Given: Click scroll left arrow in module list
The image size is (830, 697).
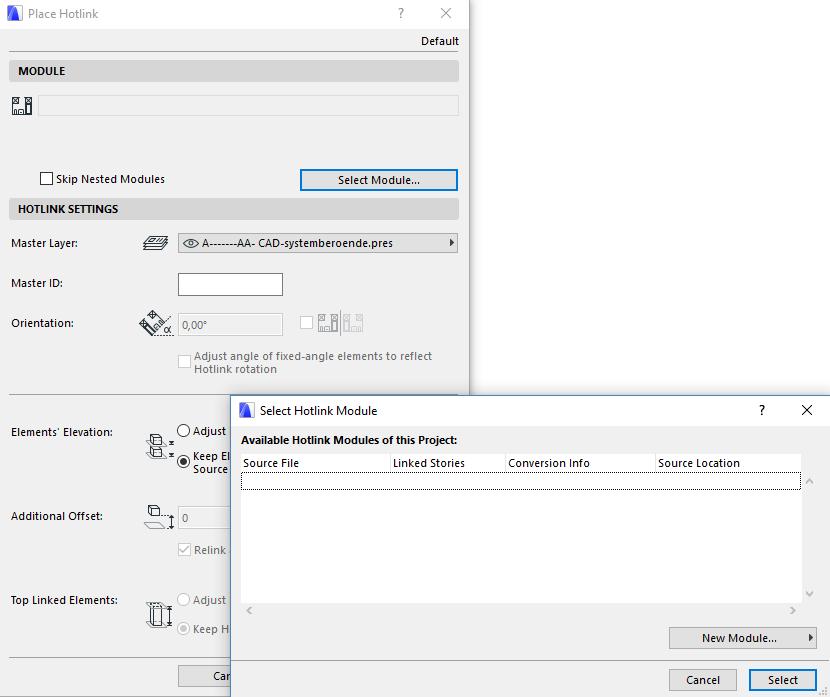Looking at the screenshot, I should pos(249,610).
